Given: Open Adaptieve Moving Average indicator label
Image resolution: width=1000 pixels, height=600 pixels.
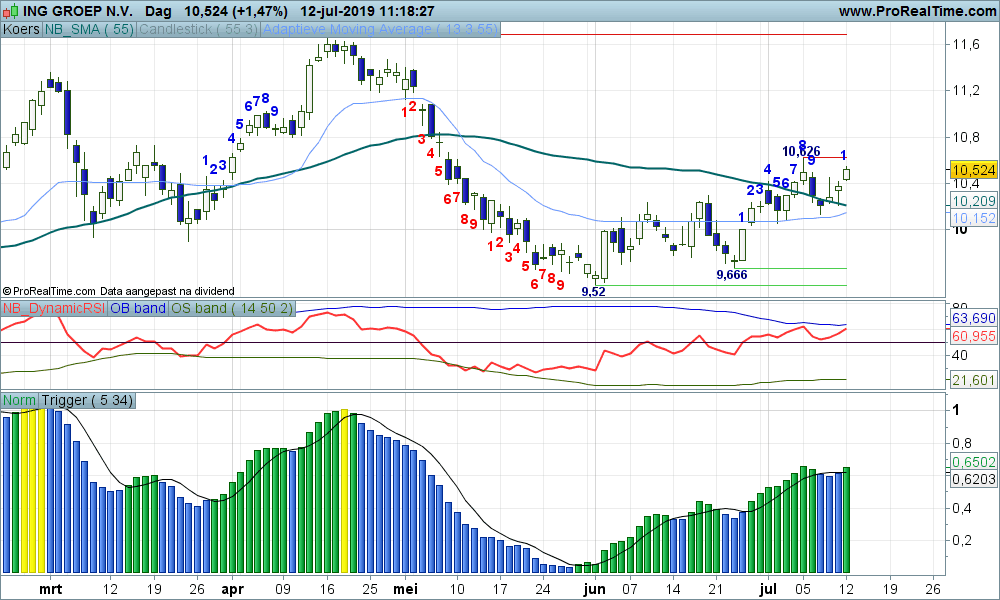Looking at the screenshot, I should coord(380,29).
